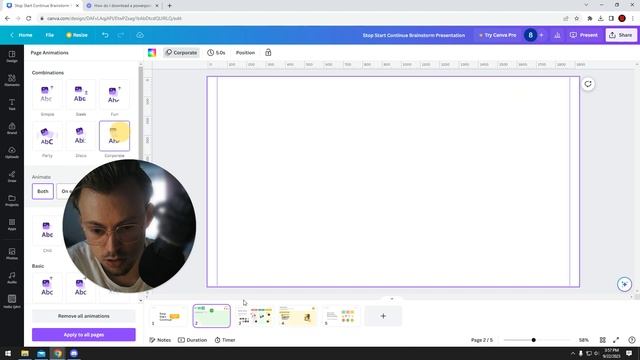Open the Uploads sidebar tab
Screen dimensions: 640x360
[12, 153]
